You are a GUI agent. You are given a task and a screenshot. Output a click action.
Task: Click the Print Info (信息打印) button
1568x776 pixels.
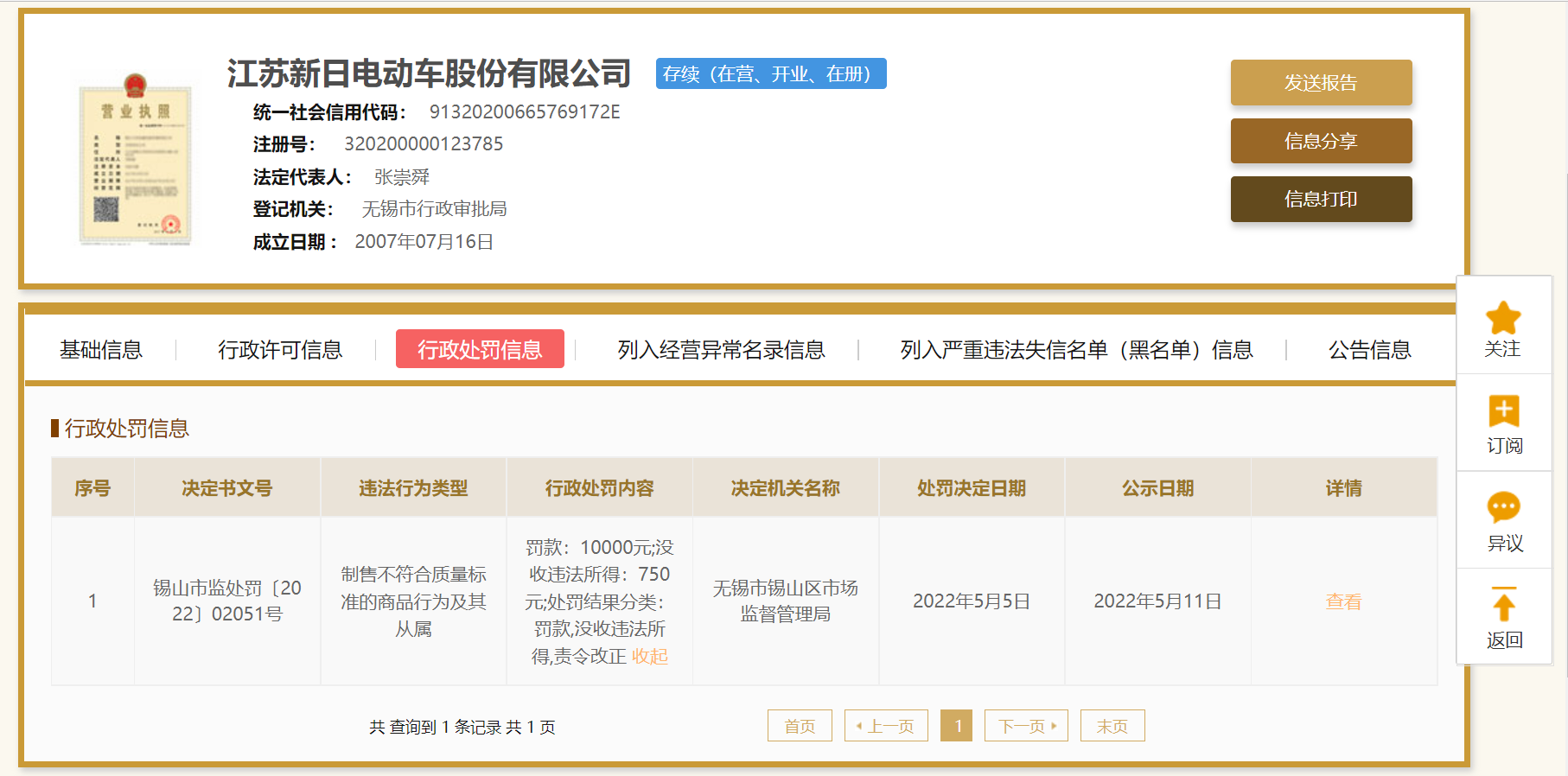(x=1320, y=200)
